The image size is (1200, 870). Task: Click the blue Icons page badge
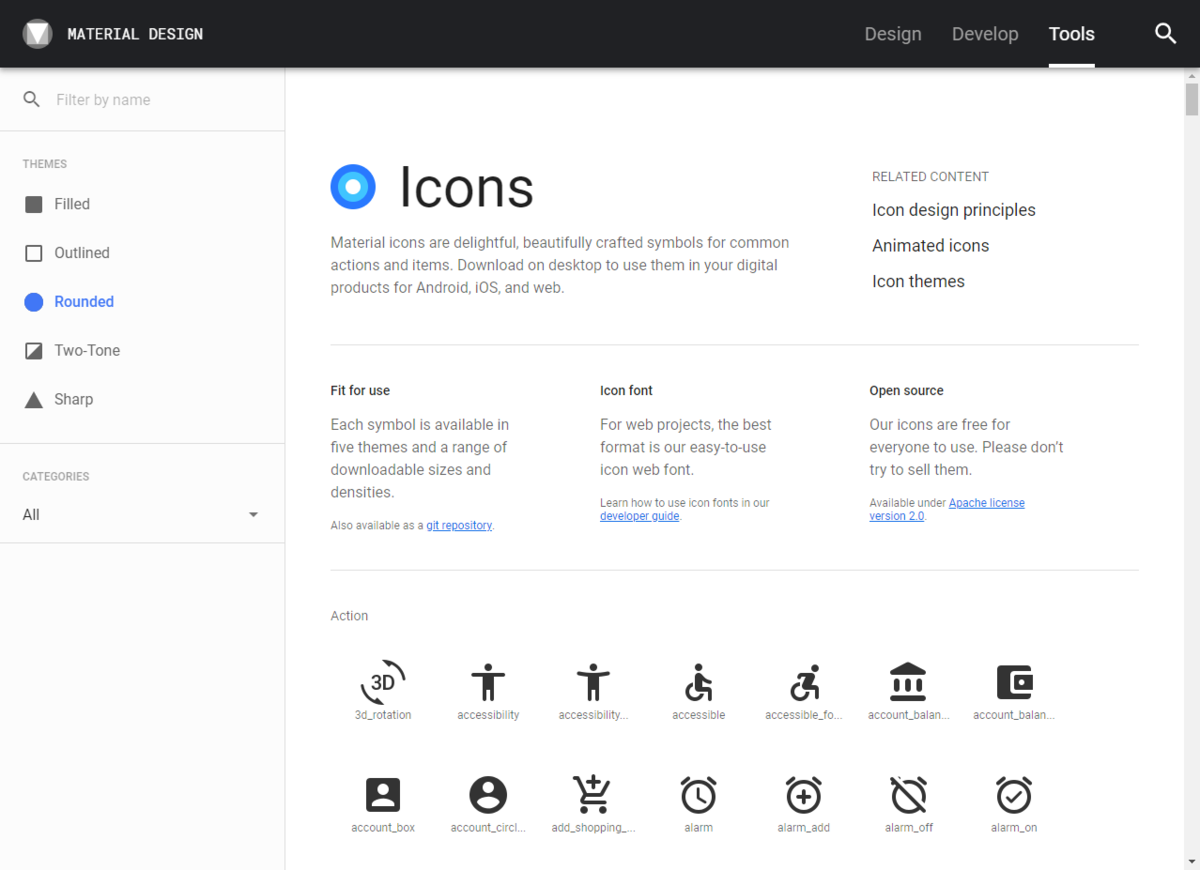[353, 187]
